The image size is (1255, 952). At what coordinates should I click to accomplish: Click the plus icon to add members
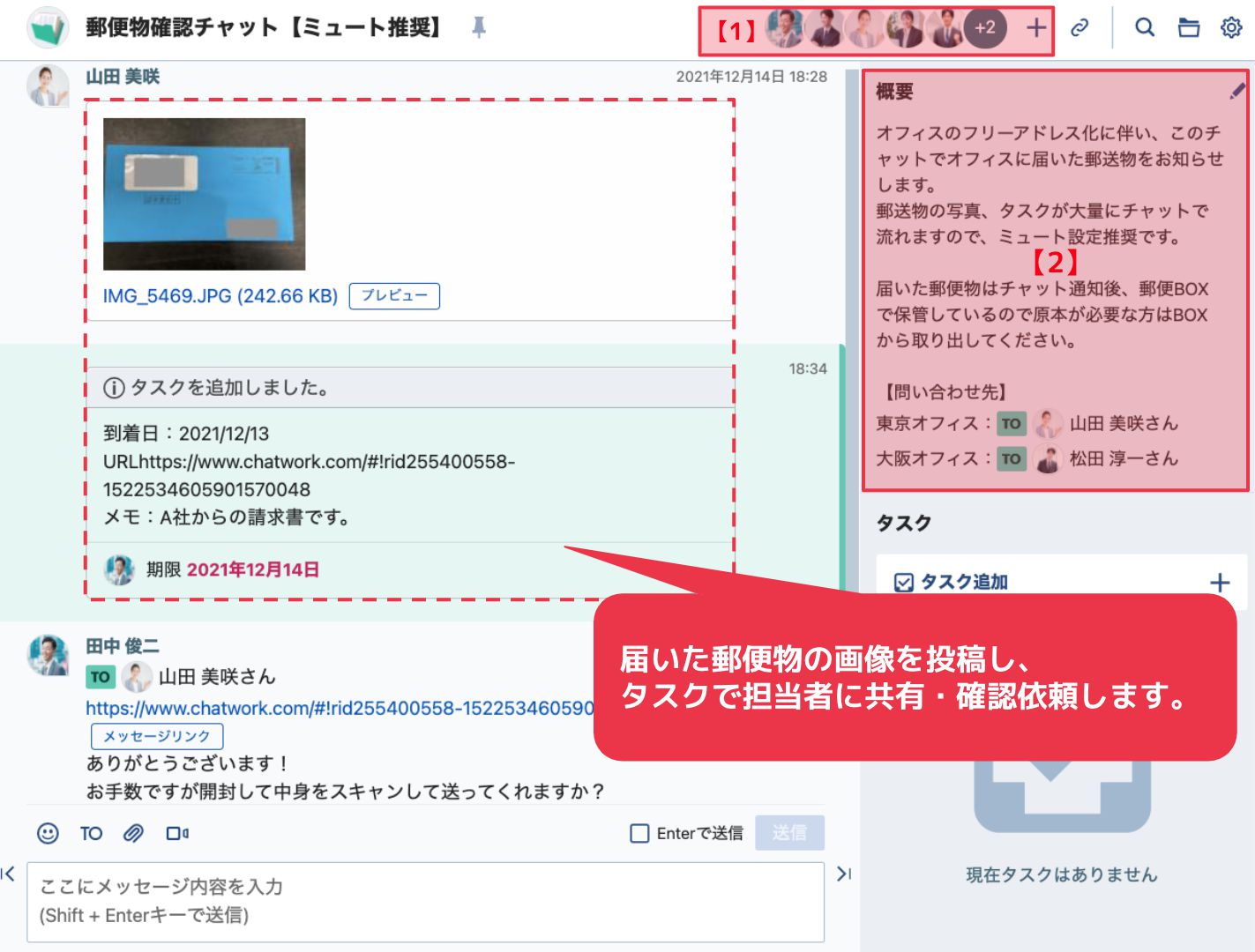click(1036, 28)
